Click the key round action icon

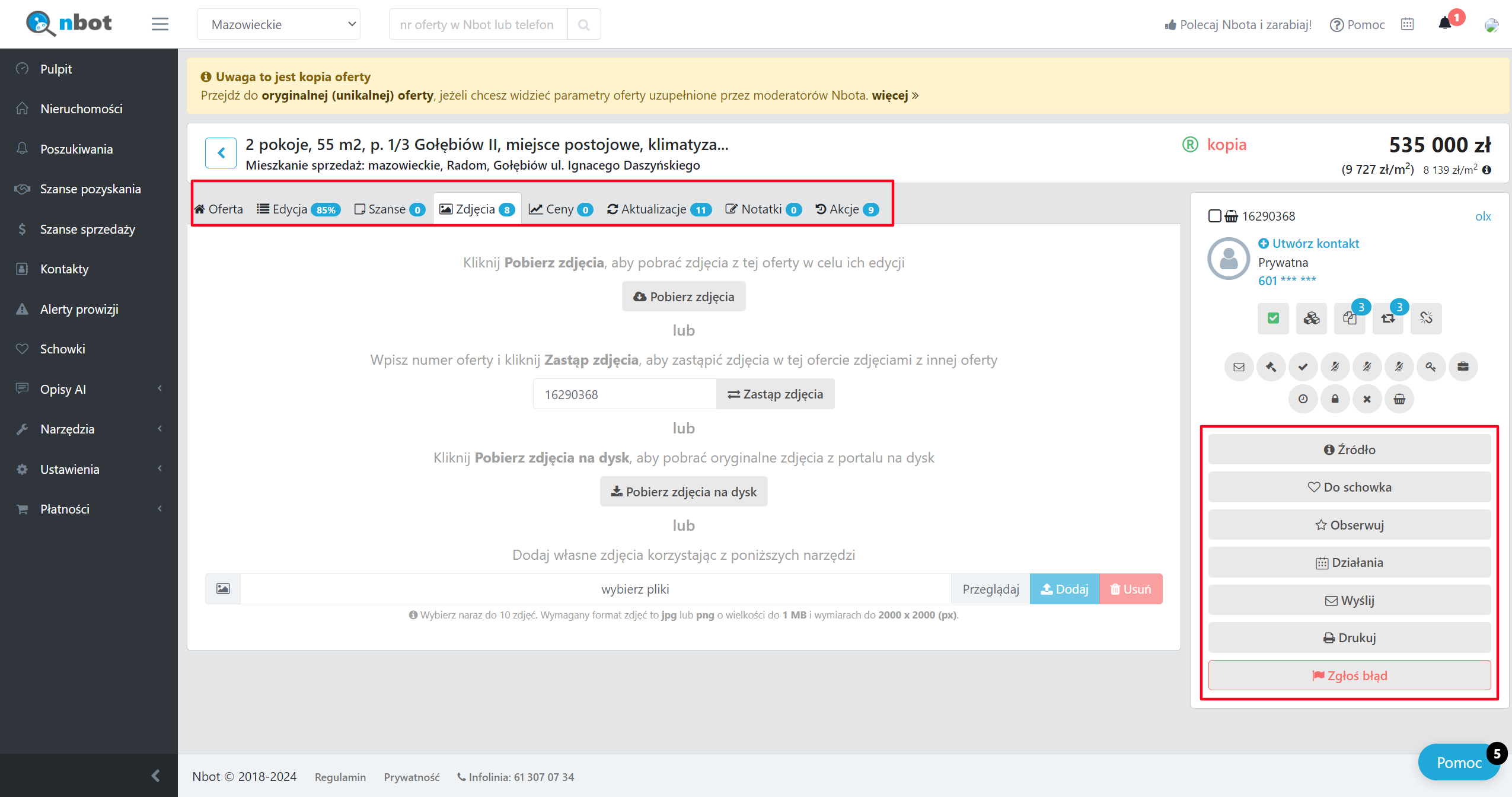click(x=1431, y=366)
